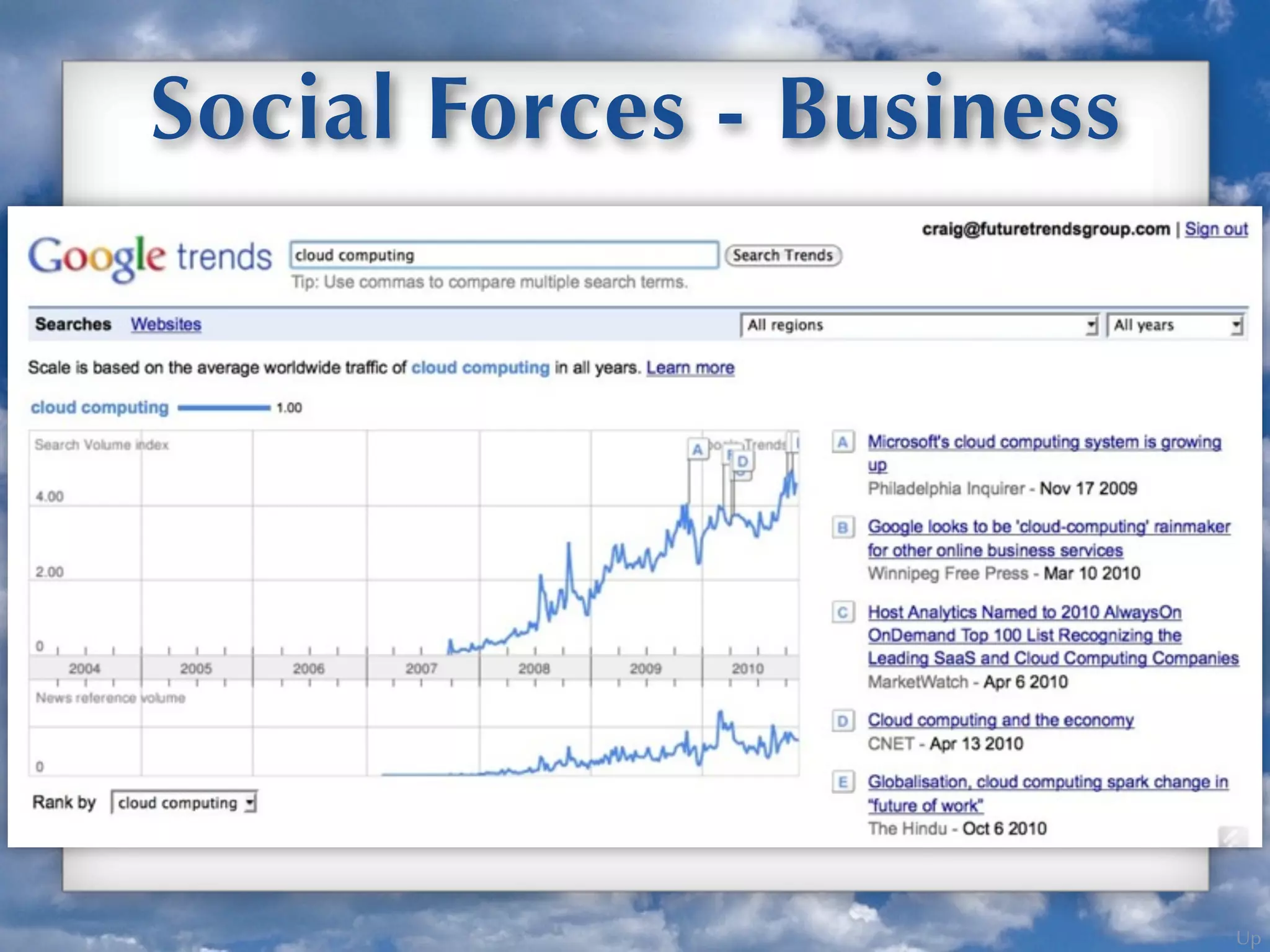Image resolution: width=1270 pixels, height=952 pixels.
Task: Click the 2007 label on timeline axis
Action: point(421,669)
